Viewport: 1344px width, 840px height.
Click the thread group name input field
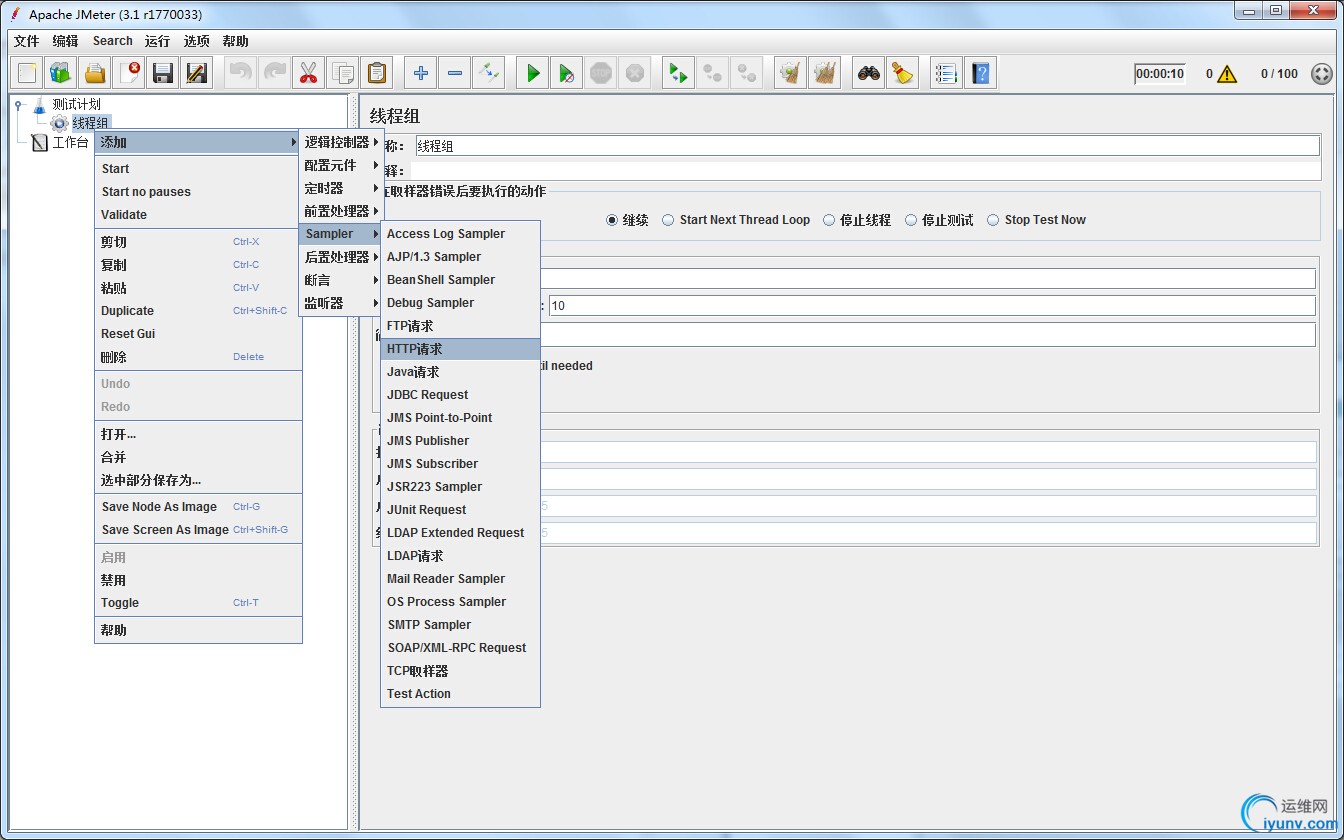click(x=867, y=146)
